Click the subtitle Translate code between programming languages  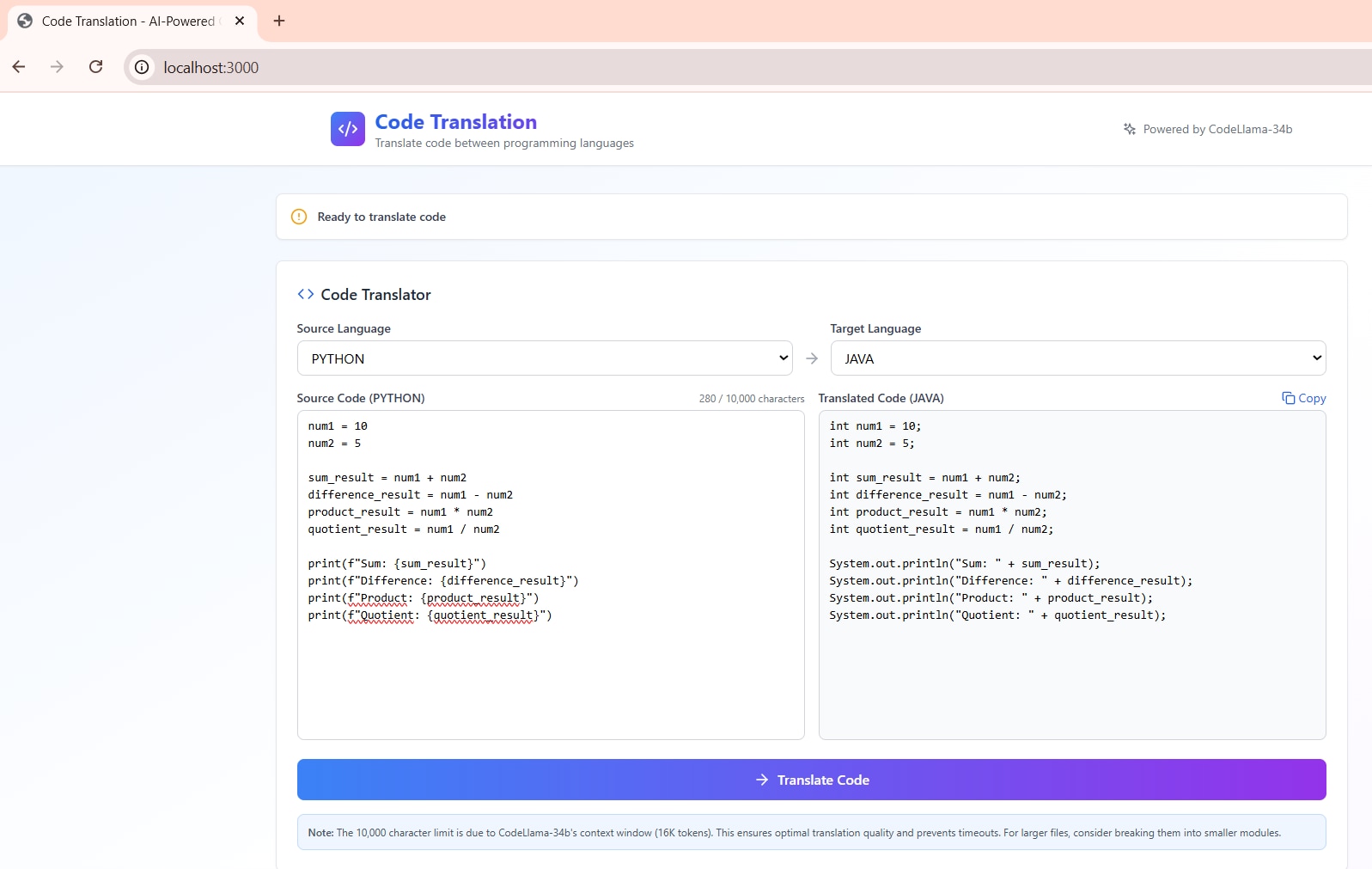point(504,143)
